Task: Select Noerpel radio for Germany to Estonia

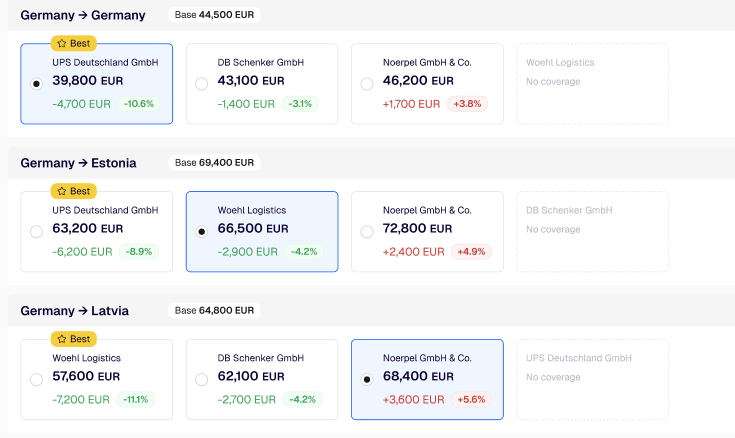Action: (x=367, y=232)
